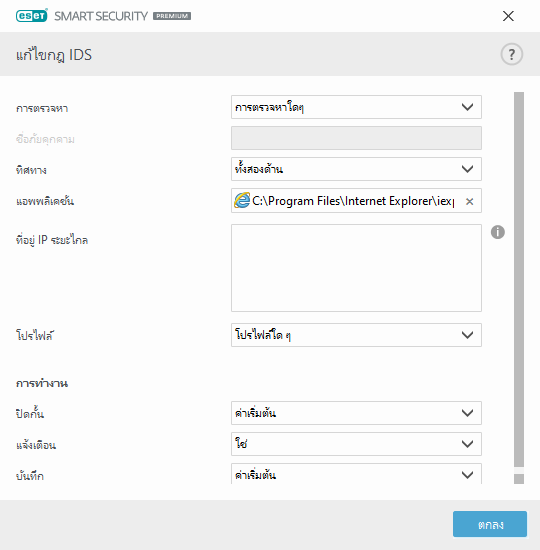Click the ชื่อภัยคุกคาม label
540x550 pixels.
(x=45, y=139)
